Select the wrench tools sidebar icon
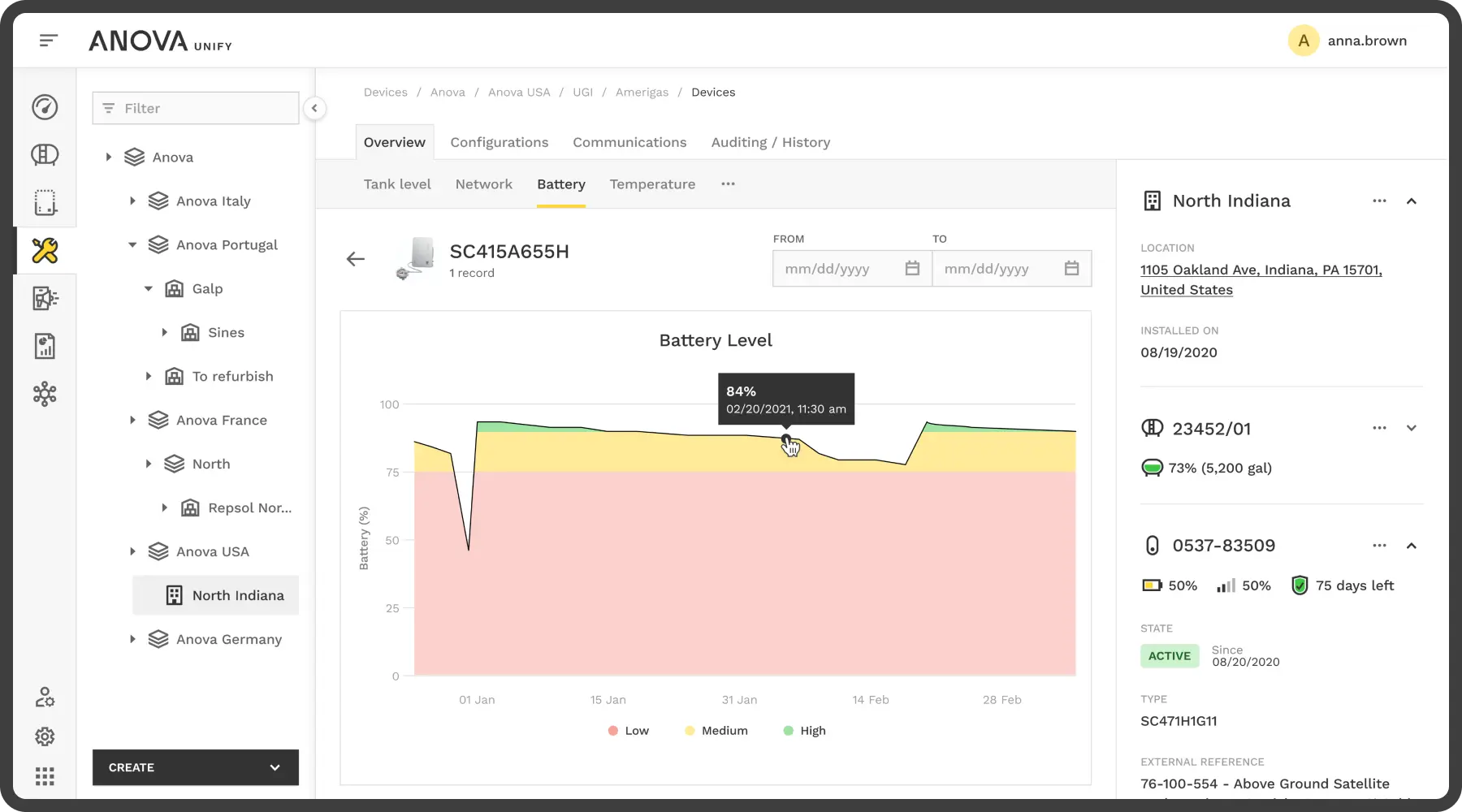This screenshot has width=1462, height=812. tap(45, 251)
